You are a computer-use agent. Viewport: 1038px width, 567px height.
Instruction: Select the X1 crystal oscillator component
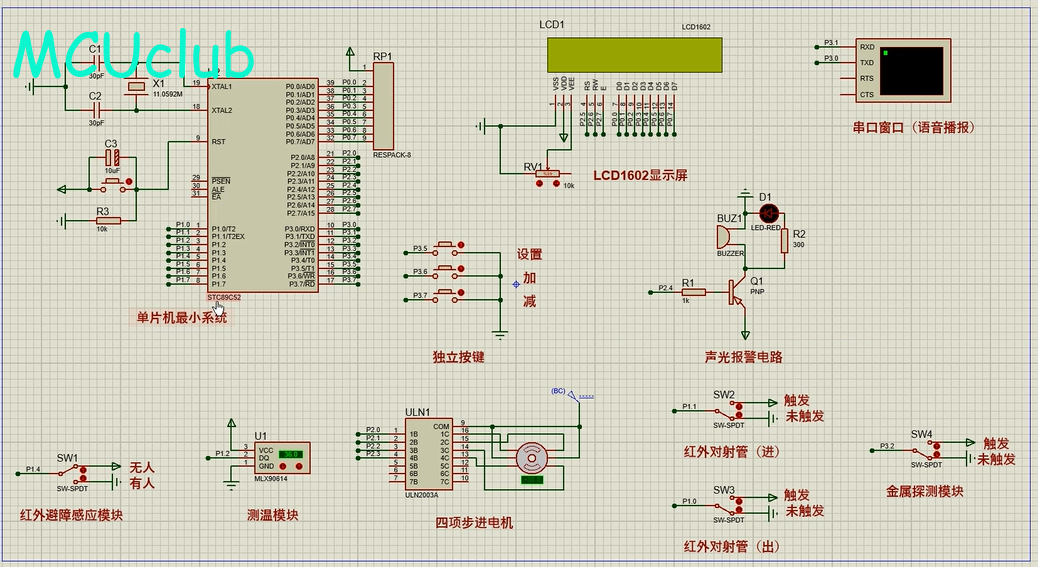click(x=137, y=91)
